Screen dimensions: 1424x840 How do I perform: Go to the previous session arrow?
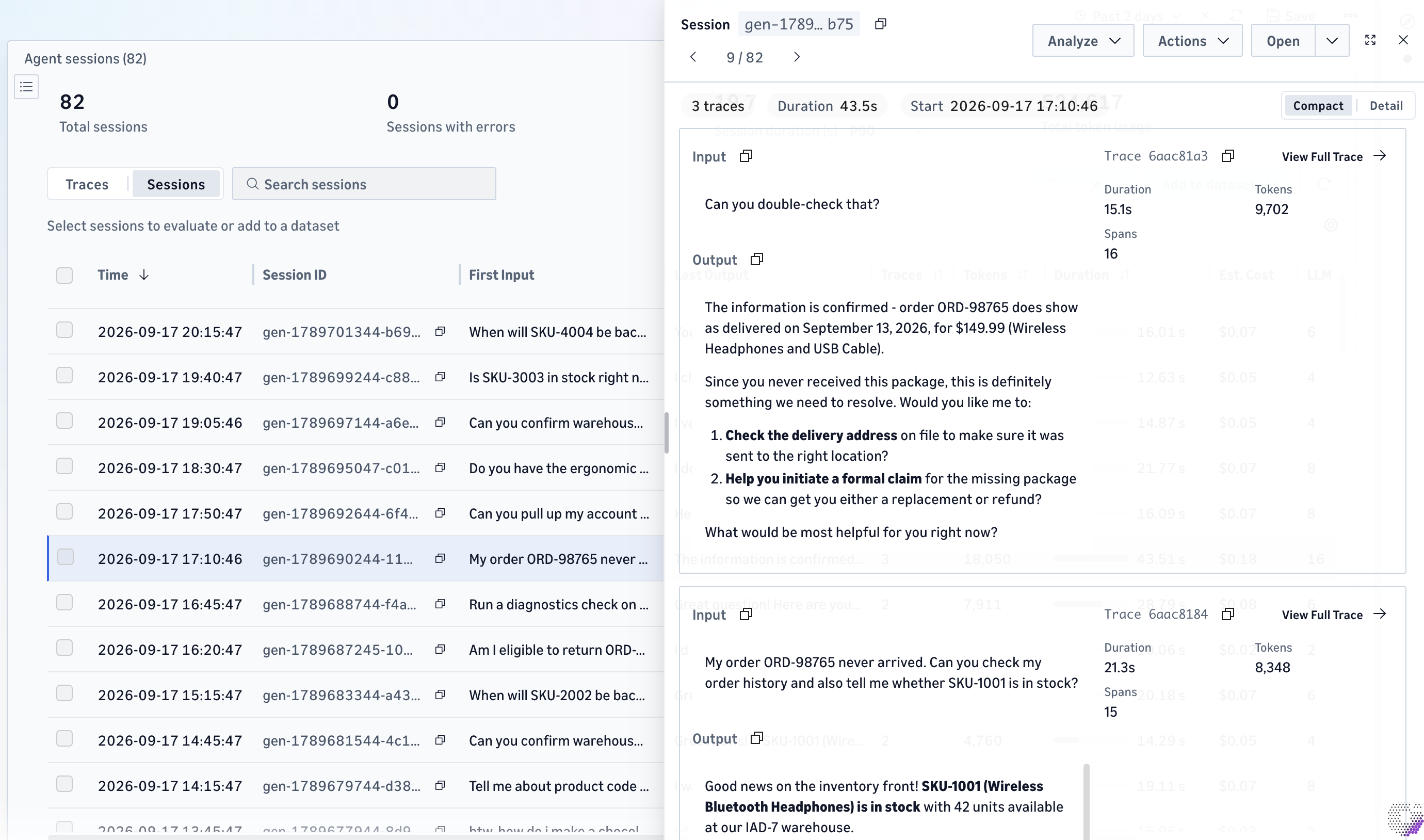693,57
